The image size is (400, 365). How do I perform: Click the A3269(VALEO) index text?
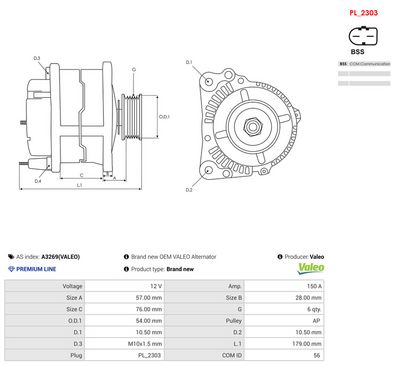click(x=61, y=257)
